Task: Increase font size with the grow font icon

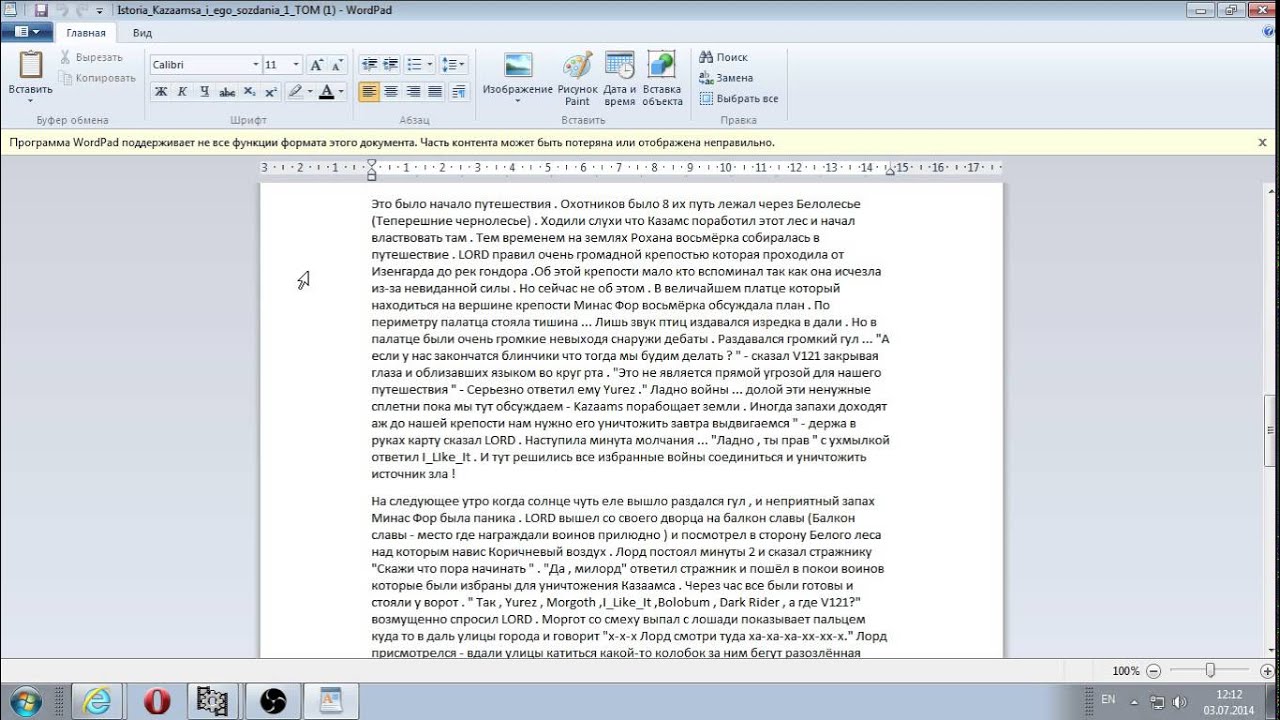Action: 317,64
